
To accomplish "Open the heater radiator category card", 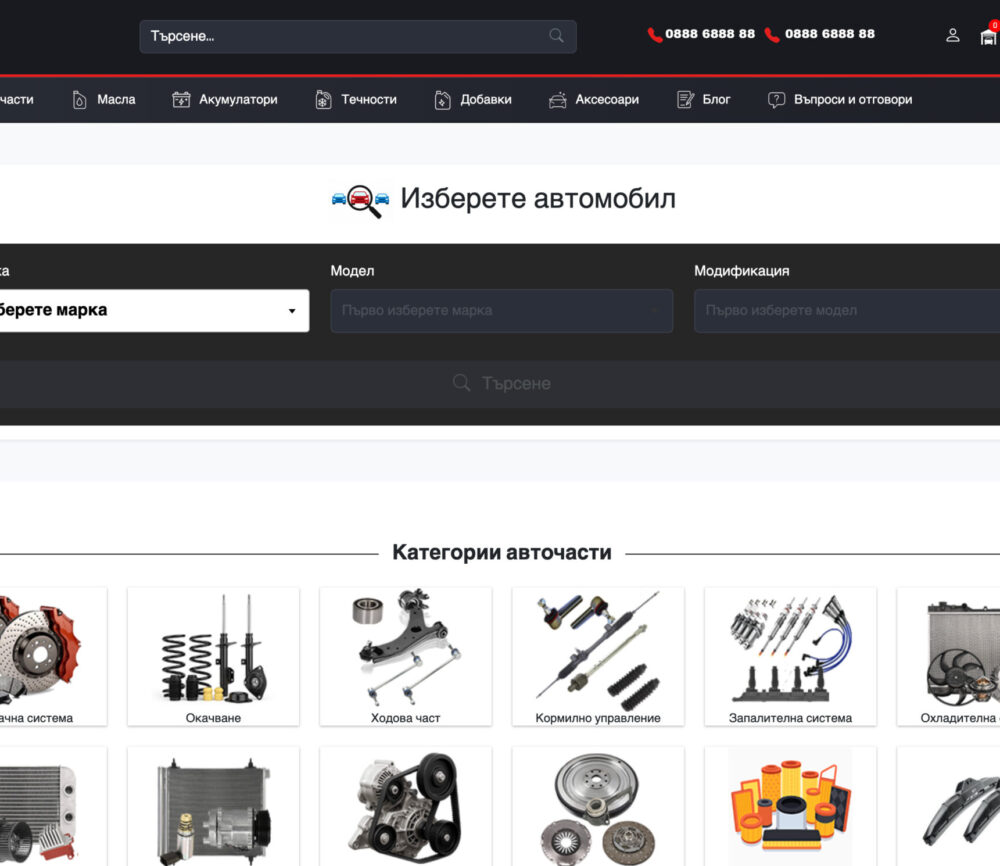I will tap(54, 807).
